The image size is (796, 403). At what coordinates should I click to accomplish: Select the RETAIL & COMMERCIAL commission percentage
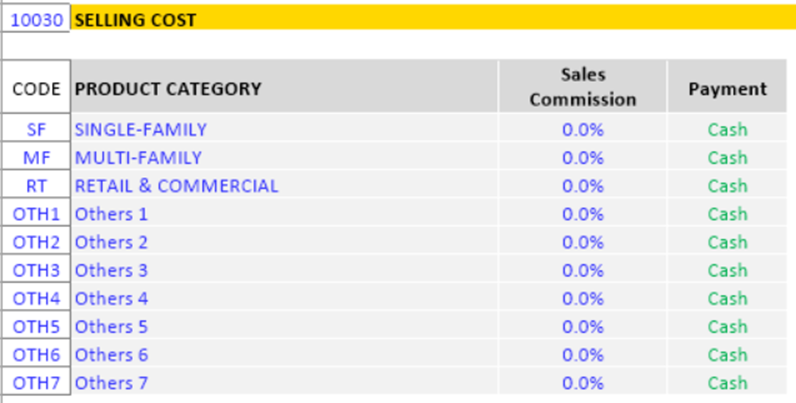pyautogui.click(x=583, y=186)
